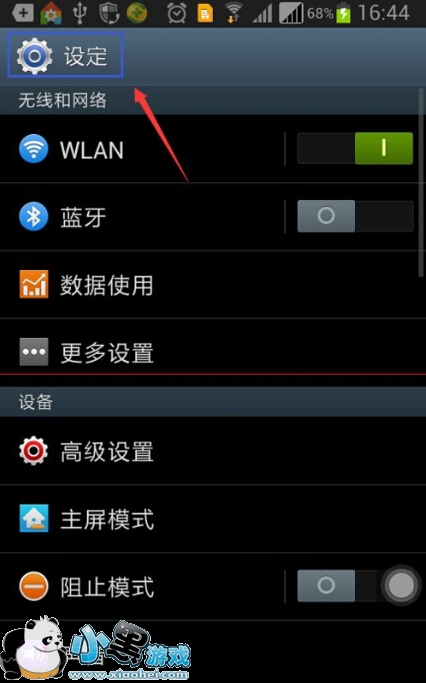Open the orange data usage chart icon
The image size is (426, 683).
point(34,284)
